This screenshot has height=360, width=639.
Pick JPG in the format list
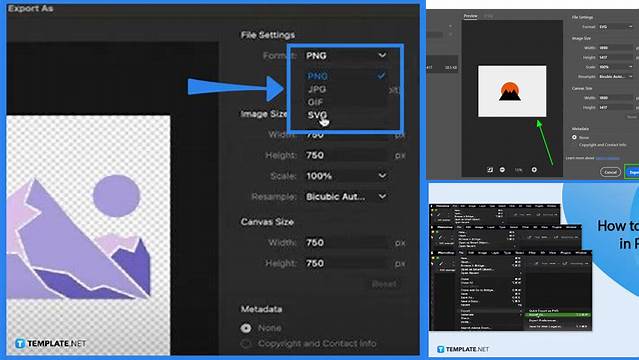click(317, 89)
